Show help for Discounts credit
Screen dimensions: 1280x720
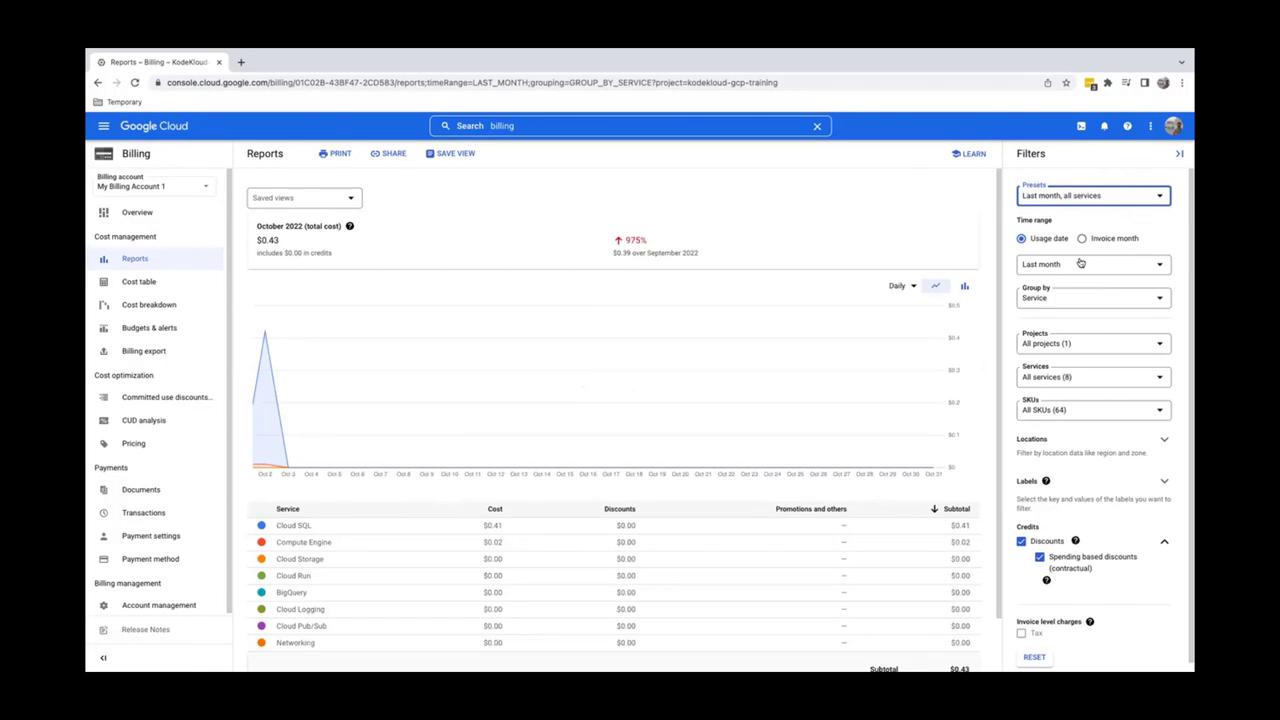pos(1075,541)
